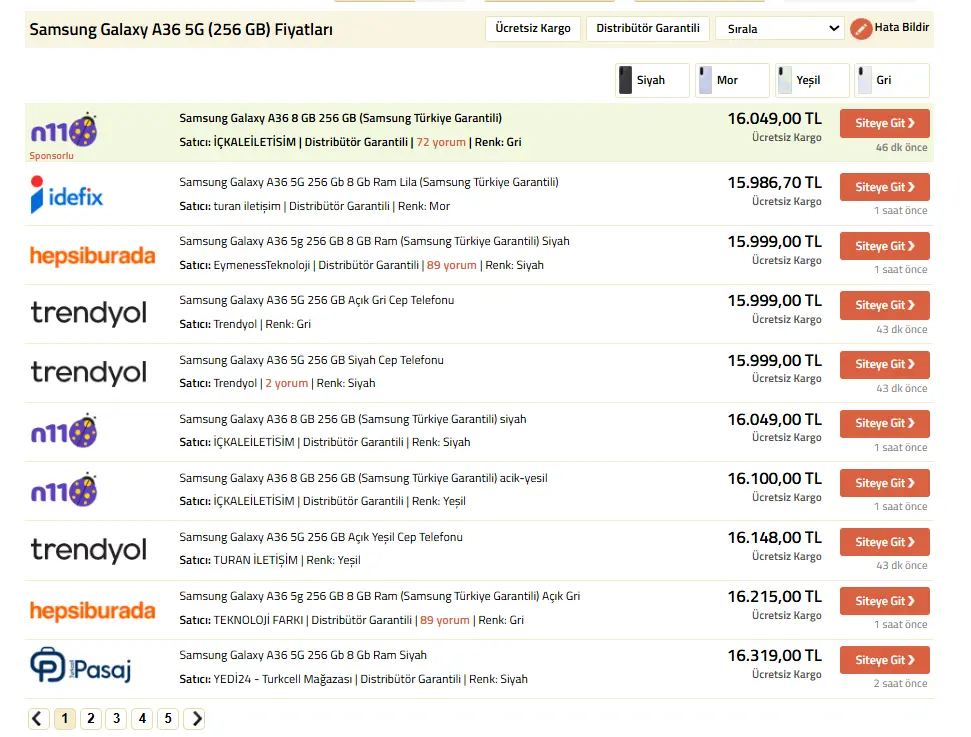971x737 pixels.
Task: Click Siteye Git for n11 siyah listing
Action: (884, 424)
